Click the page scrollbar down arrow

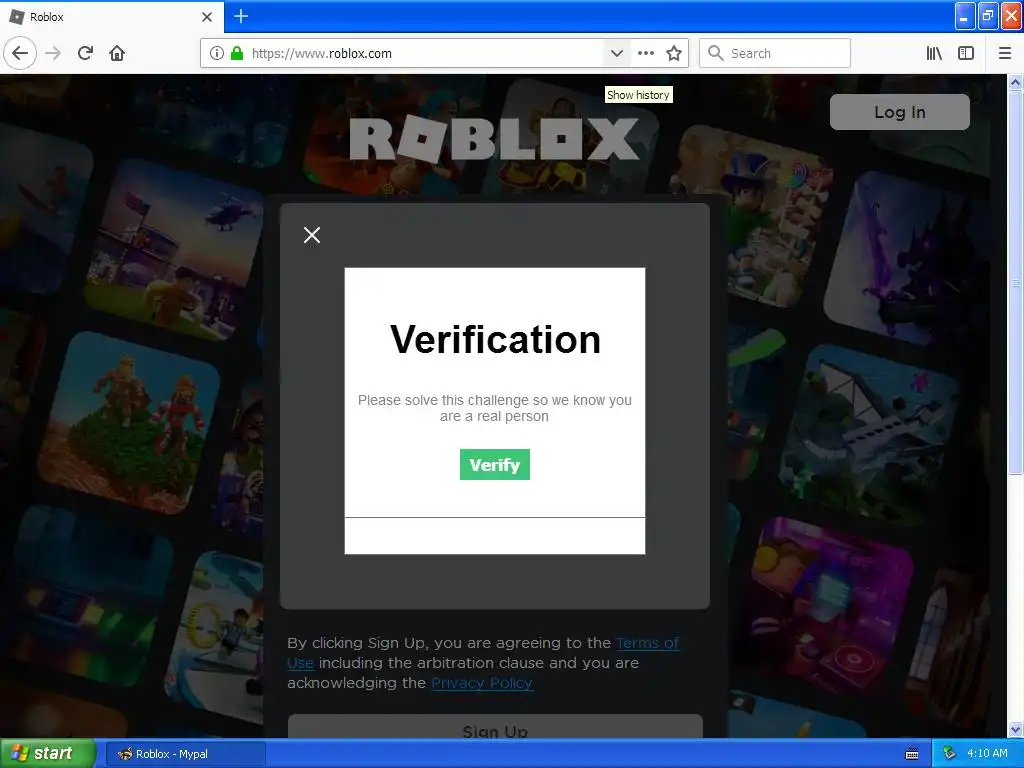[1016, 729]
